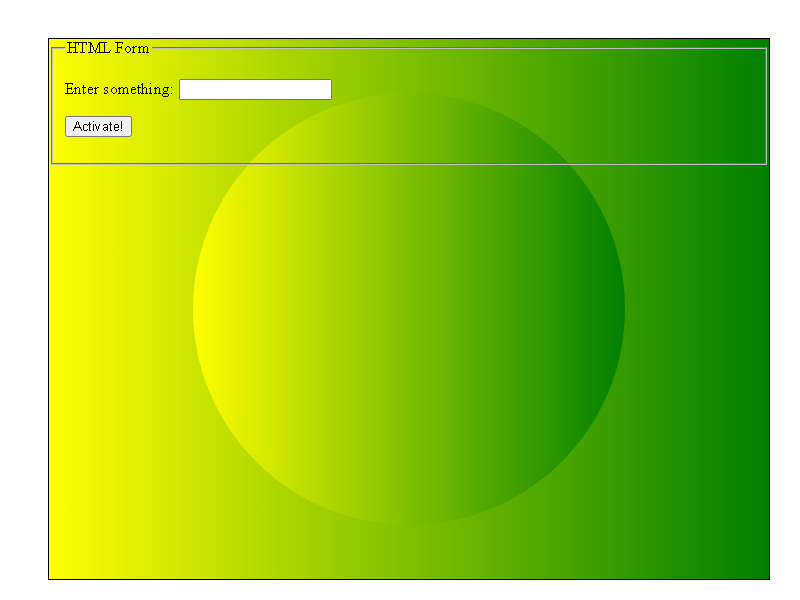Click the fieldset's bottom border line

click(x=409, y=164)
